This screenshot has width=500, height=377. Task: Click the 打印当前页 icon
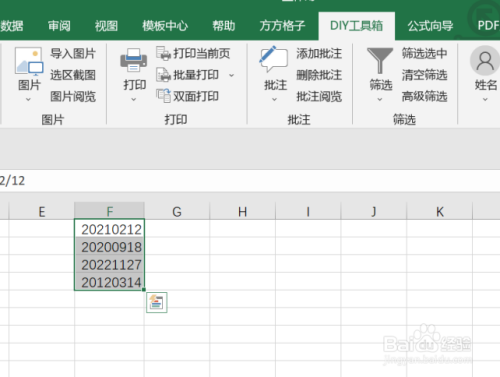[163, 53]
